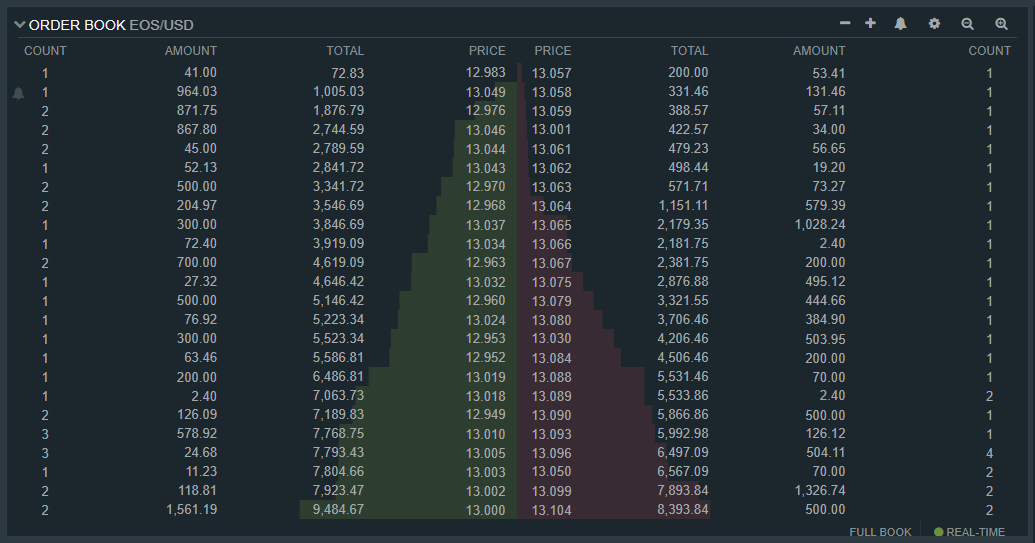The height and width of the screenshot is (543, 1035).
Task: Select bid price 13.037
Action: [x=486, y=225]
